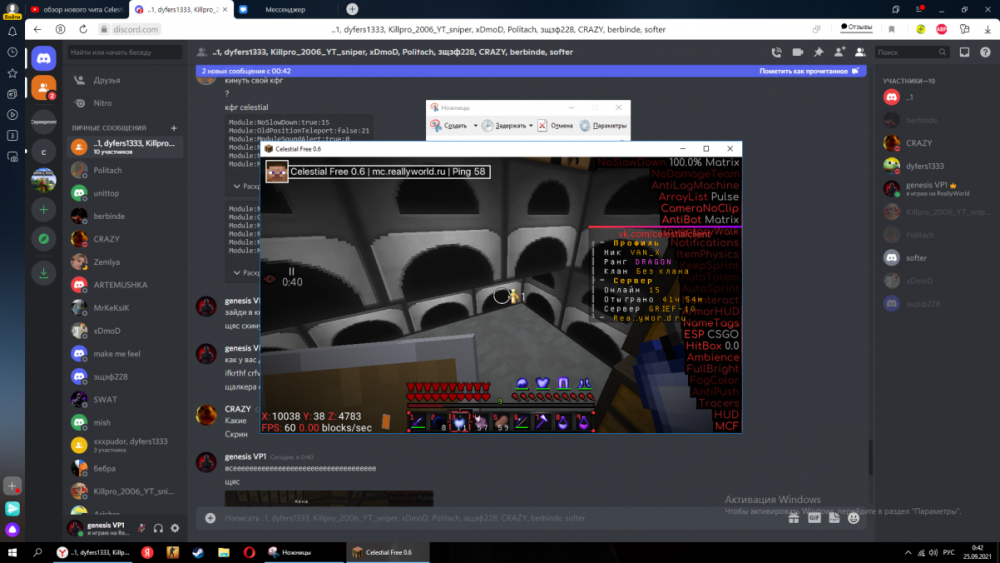This screenshot has height=563, width=1000.
Task: Click the chat scrollbar thumb
Action: tap(870, 457)
